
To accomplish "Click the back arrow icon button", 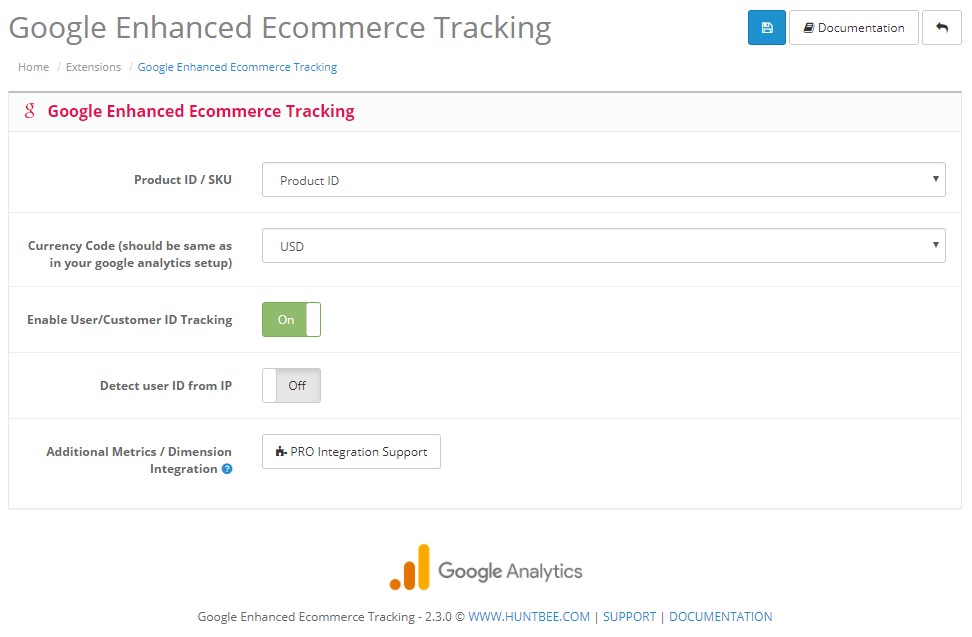I will [941, 27].
